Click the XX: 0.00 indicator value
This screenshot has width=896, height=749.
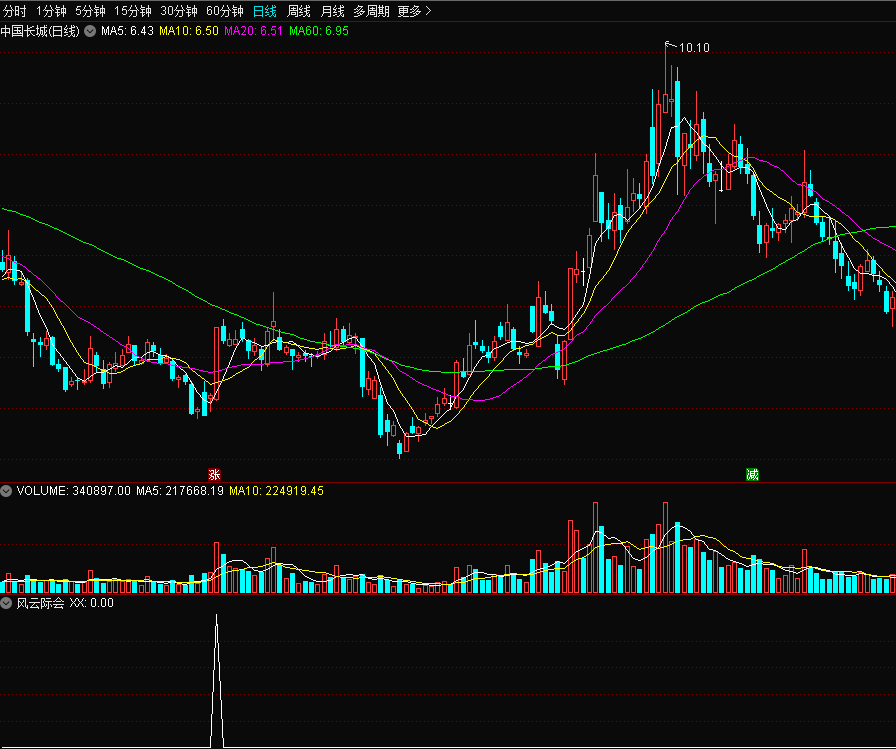[x=91, y=603]
